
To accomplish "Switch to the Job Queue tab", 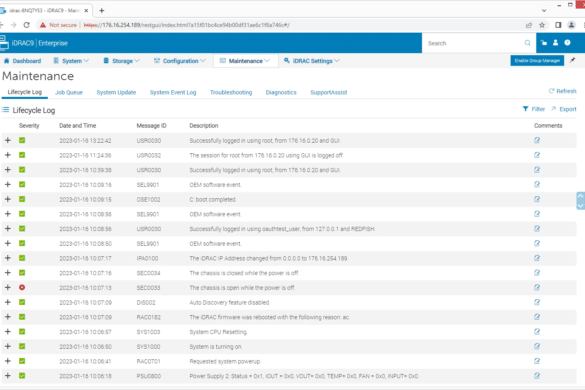I will click(69, 93).
